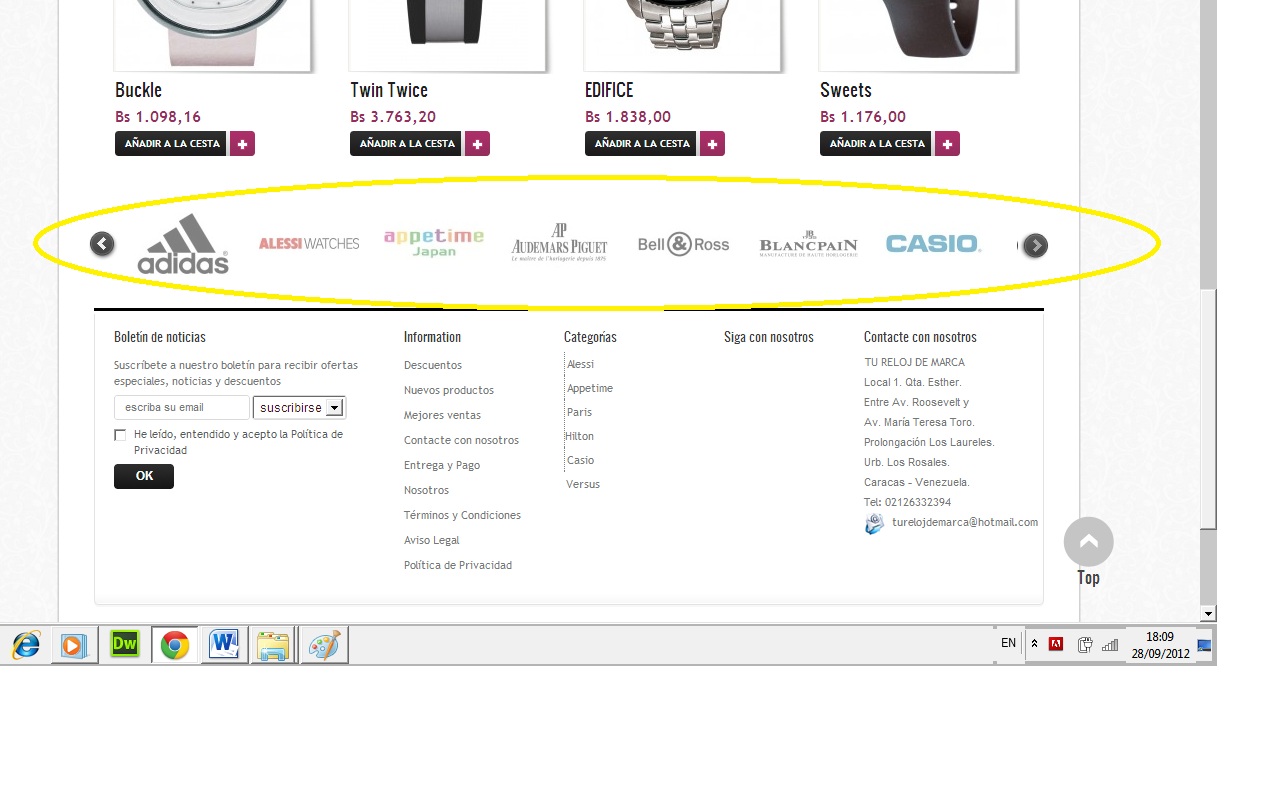Screen dimensions: 1280x800
Task: Open the Buckle product title
Action: coord(138,90)
